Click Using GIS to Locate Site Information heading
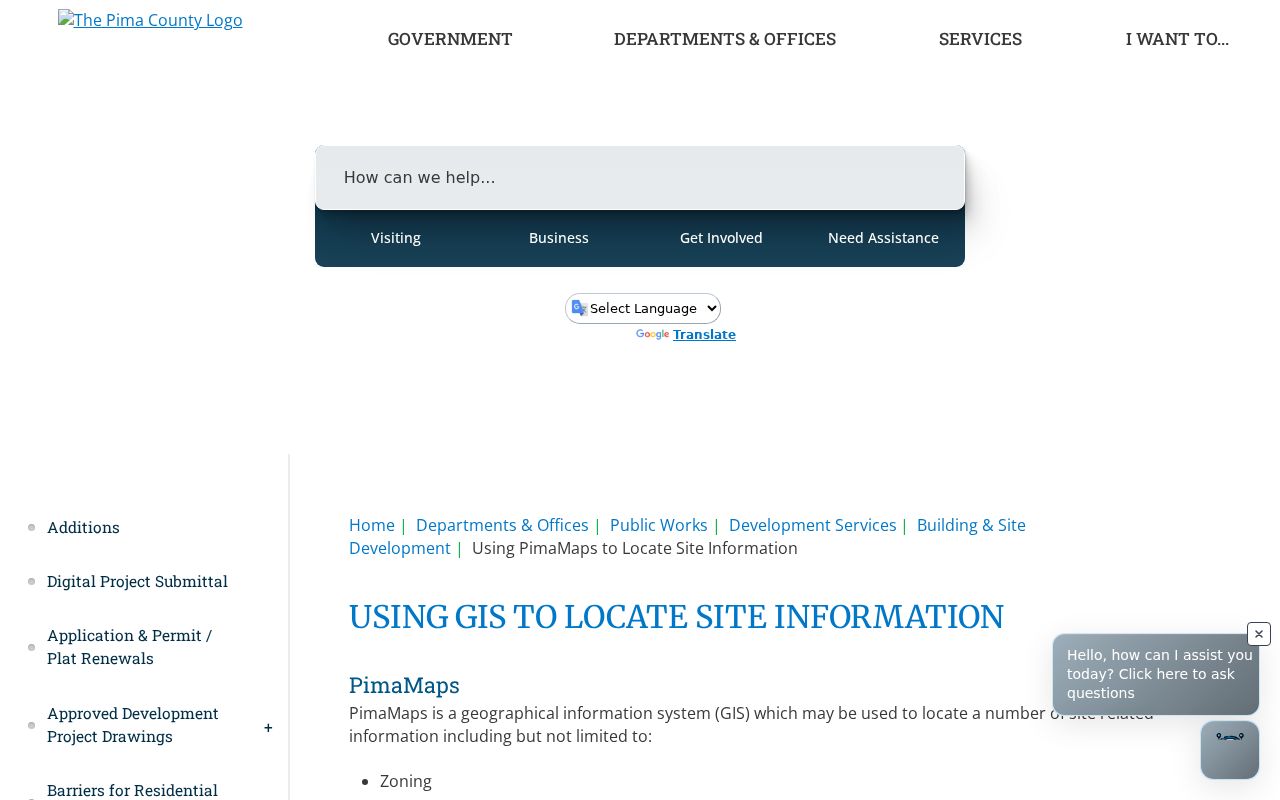 (x=676, y=617)
